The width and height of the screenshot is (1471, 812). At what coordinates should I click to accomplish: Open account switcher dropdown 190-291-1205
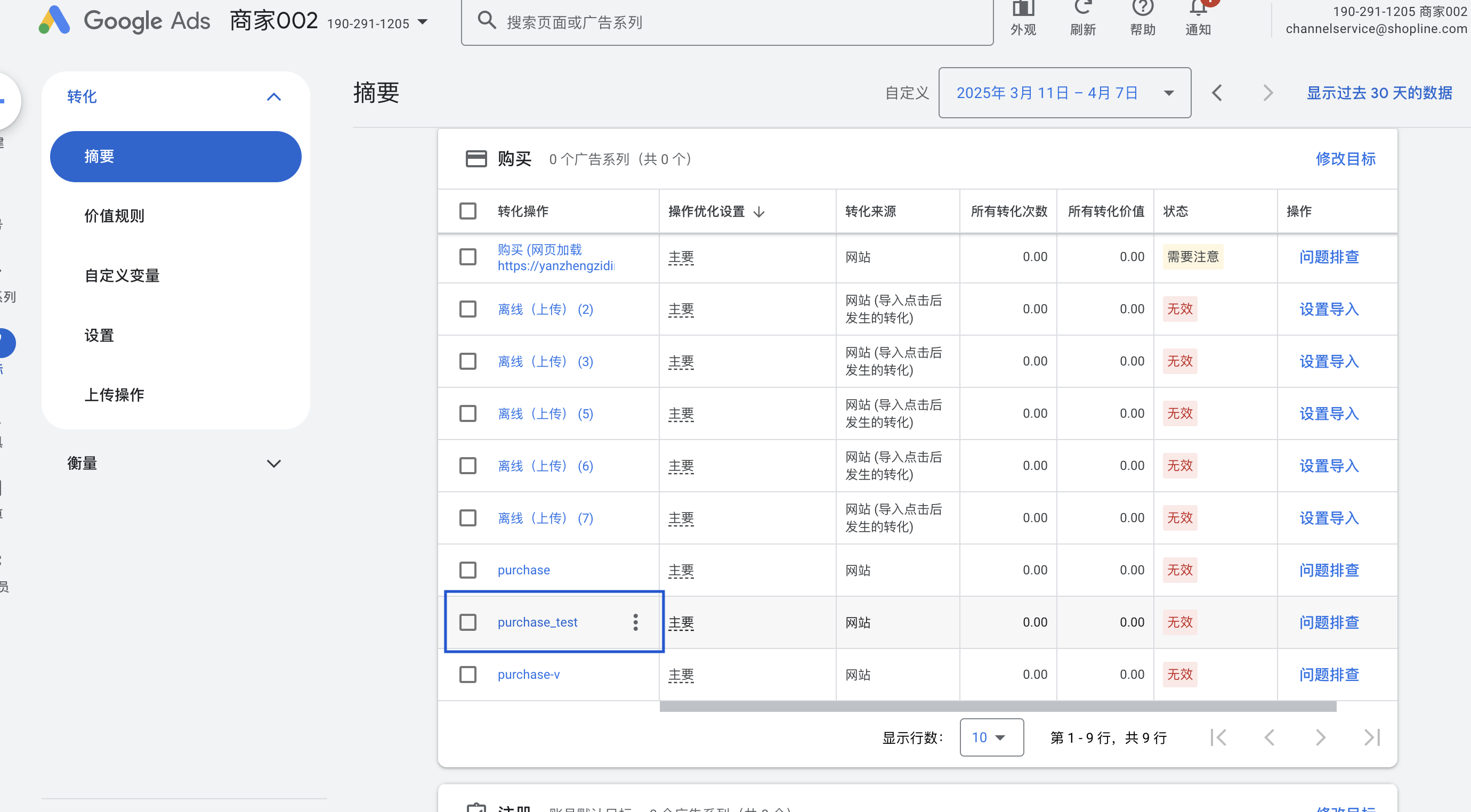[x=377, y=23]
